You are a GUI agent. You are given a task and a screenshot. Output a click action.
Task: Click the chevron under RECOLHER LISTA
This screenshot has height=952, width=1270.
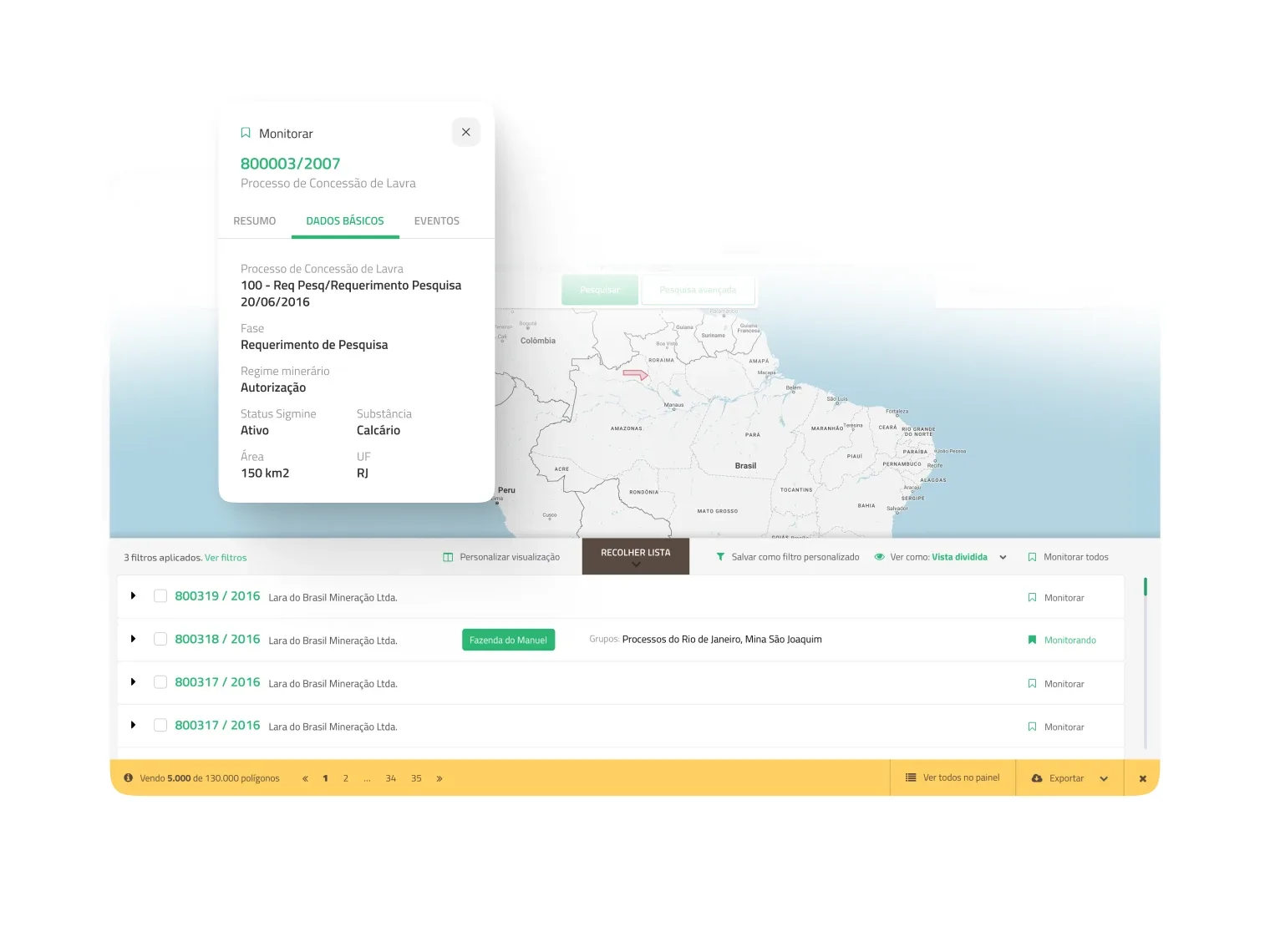click(x=636, y=565)
